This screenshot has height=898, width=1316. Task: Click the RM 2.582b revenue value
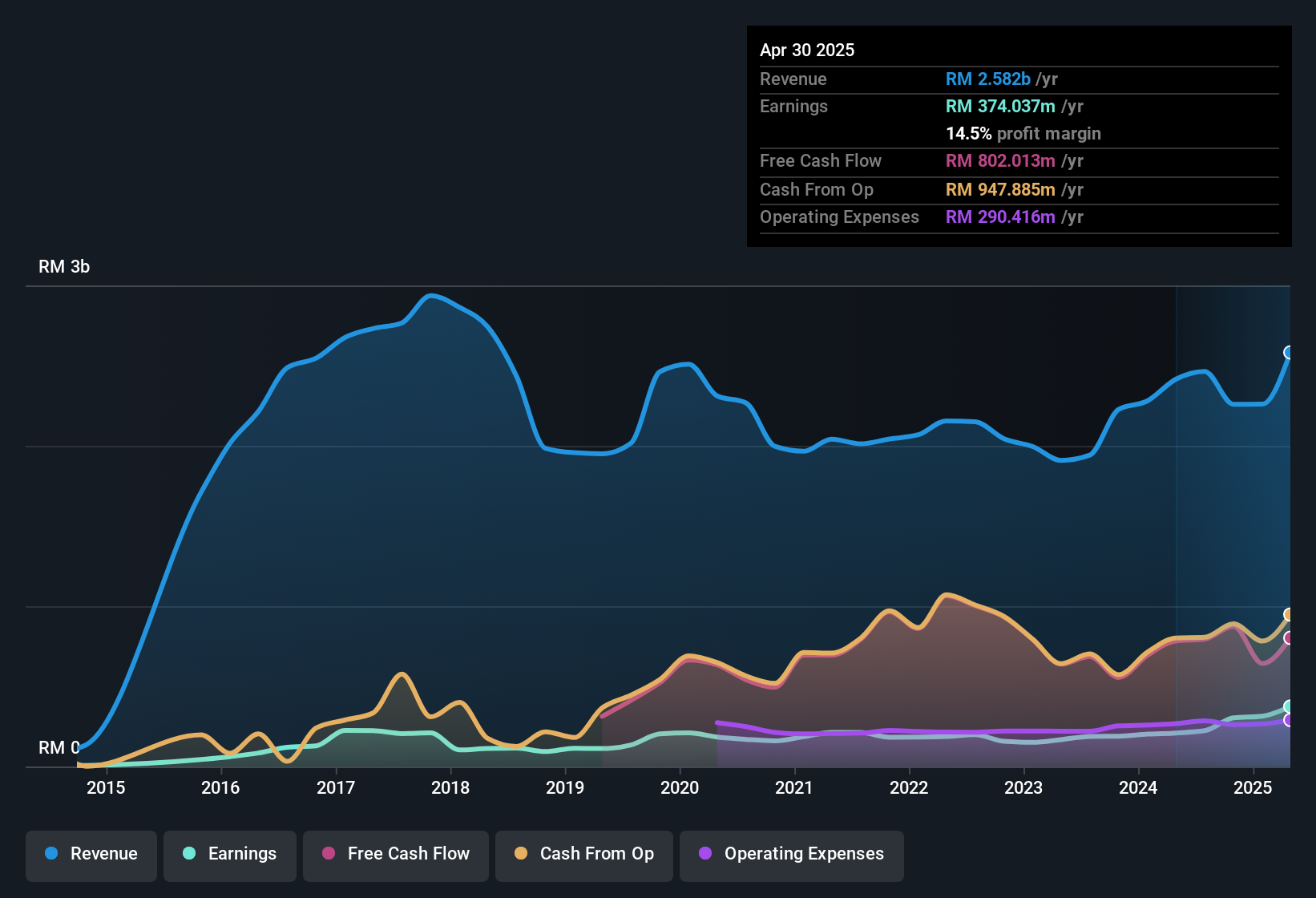[x=987, y=79]
